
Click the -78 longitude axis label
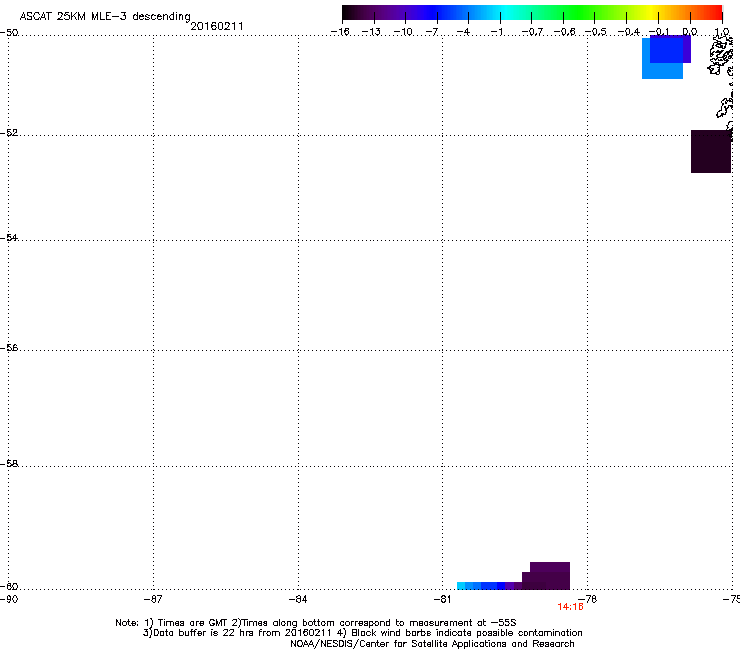[x=588, y=599]
